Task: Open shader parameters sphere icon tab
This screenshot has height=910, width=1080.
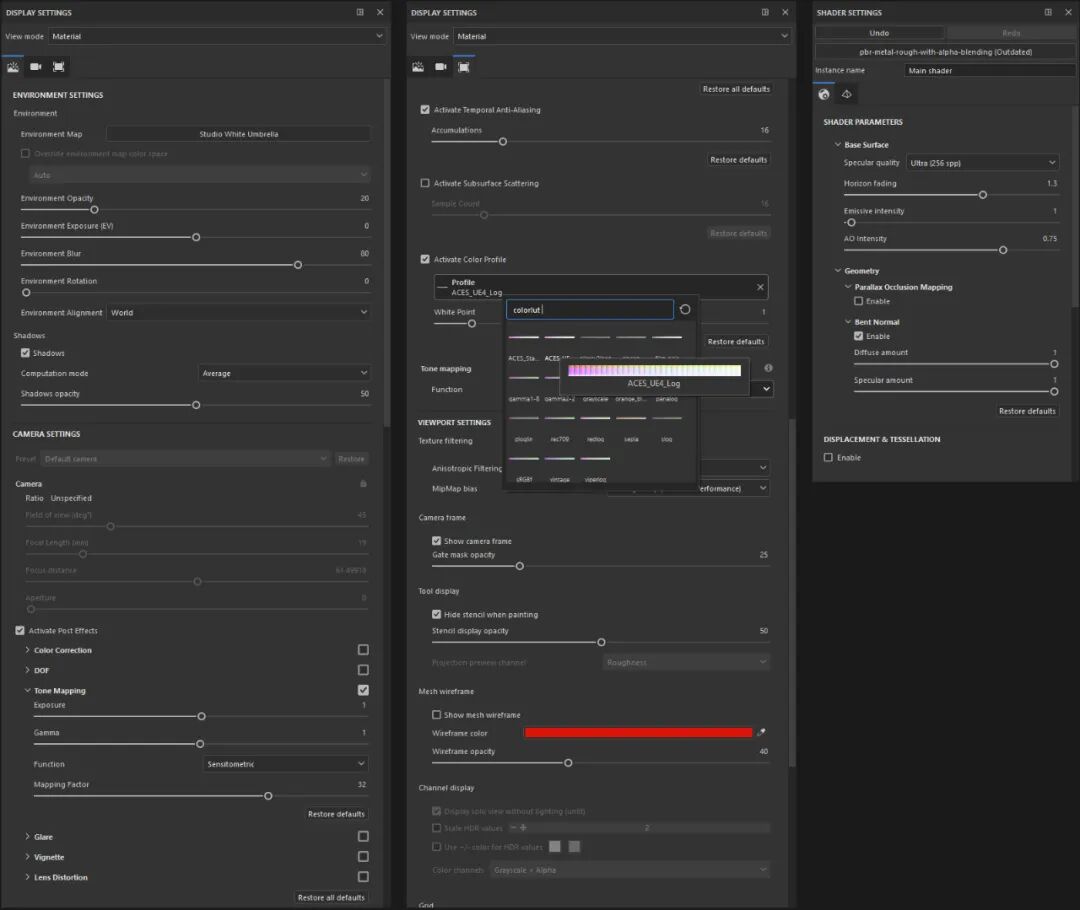Action: click(x=824, y=94)
